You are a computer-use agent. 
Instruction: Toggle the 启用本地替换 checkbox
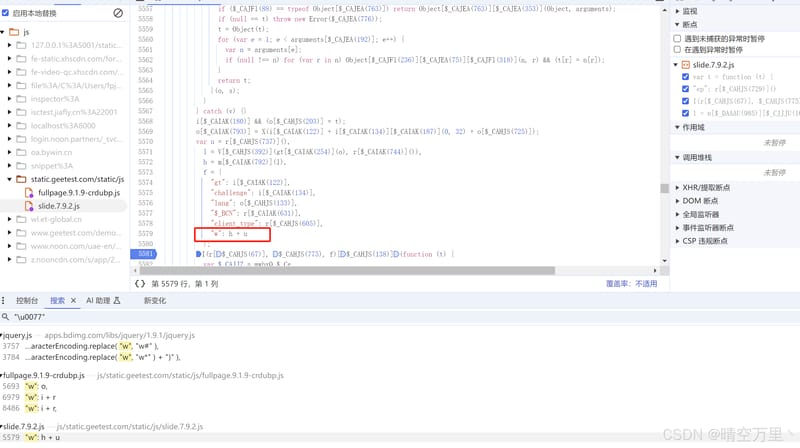tap(5, 13)
